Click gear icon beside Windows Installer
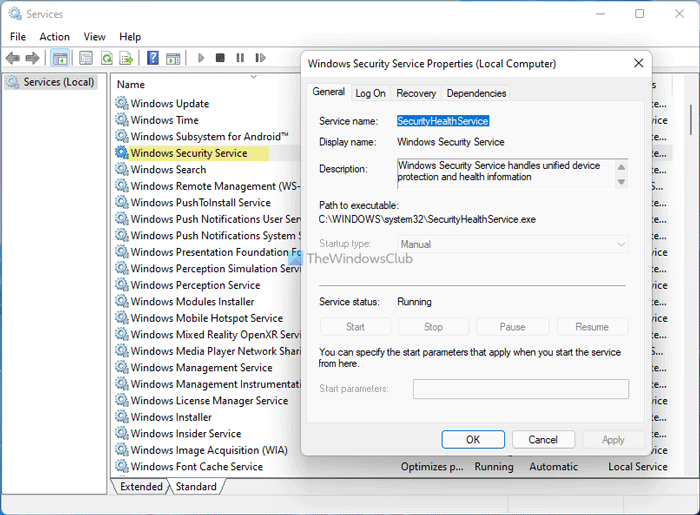700x515 pixels. coord(121,417)
